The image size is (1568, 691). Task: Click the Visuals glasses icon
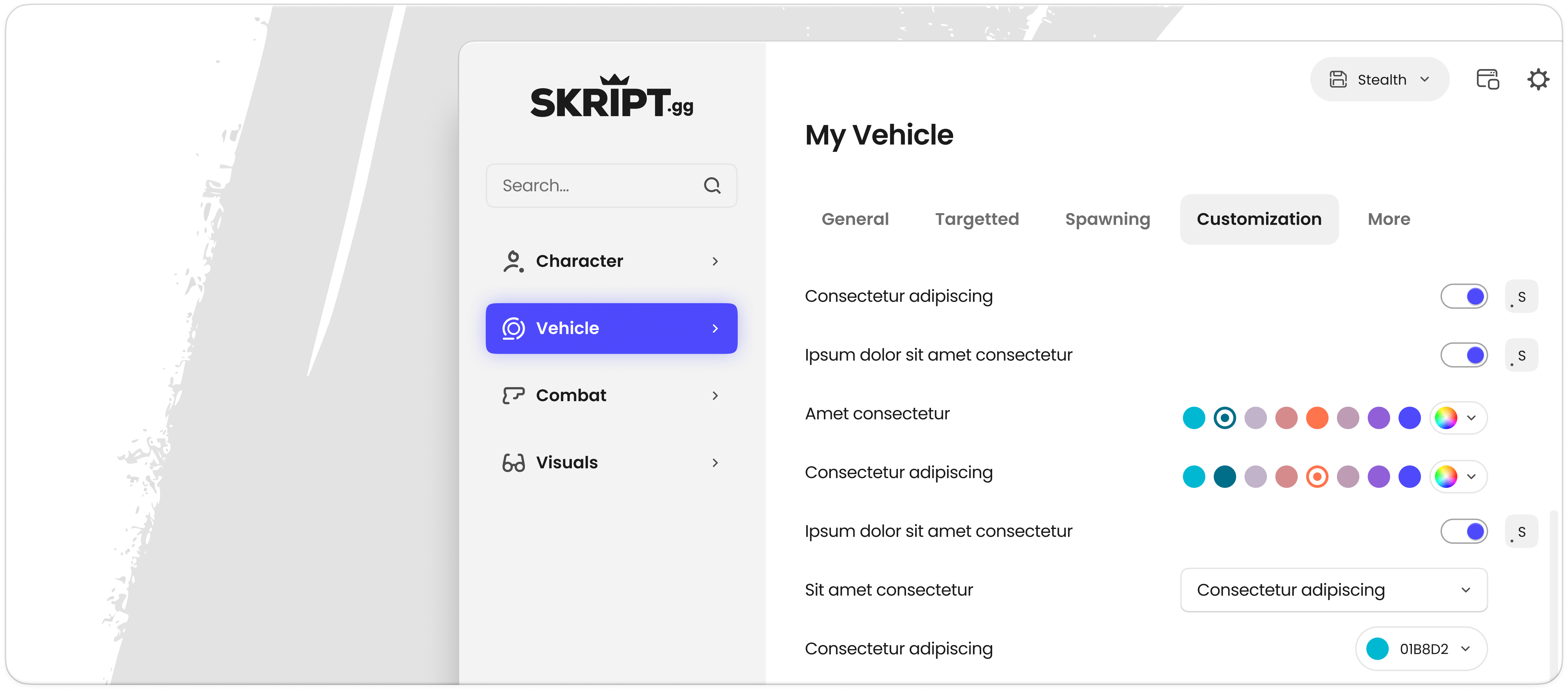coord(513,463)
